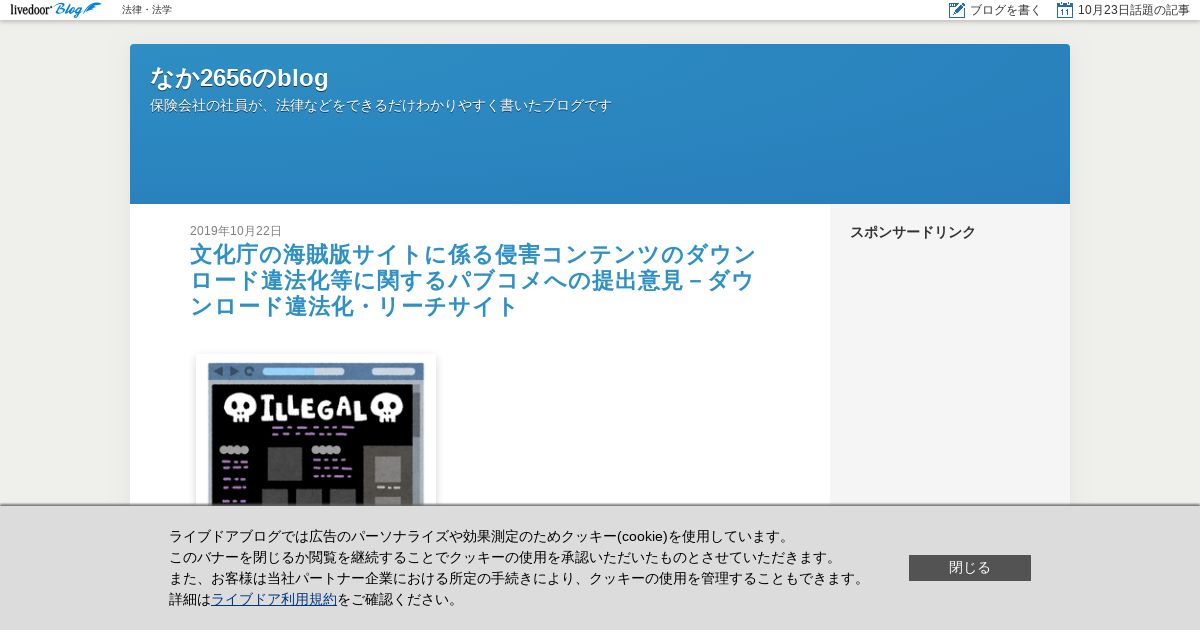Open the livedoor Blog logo
The image size is (1200, 630).
[56, 10]
